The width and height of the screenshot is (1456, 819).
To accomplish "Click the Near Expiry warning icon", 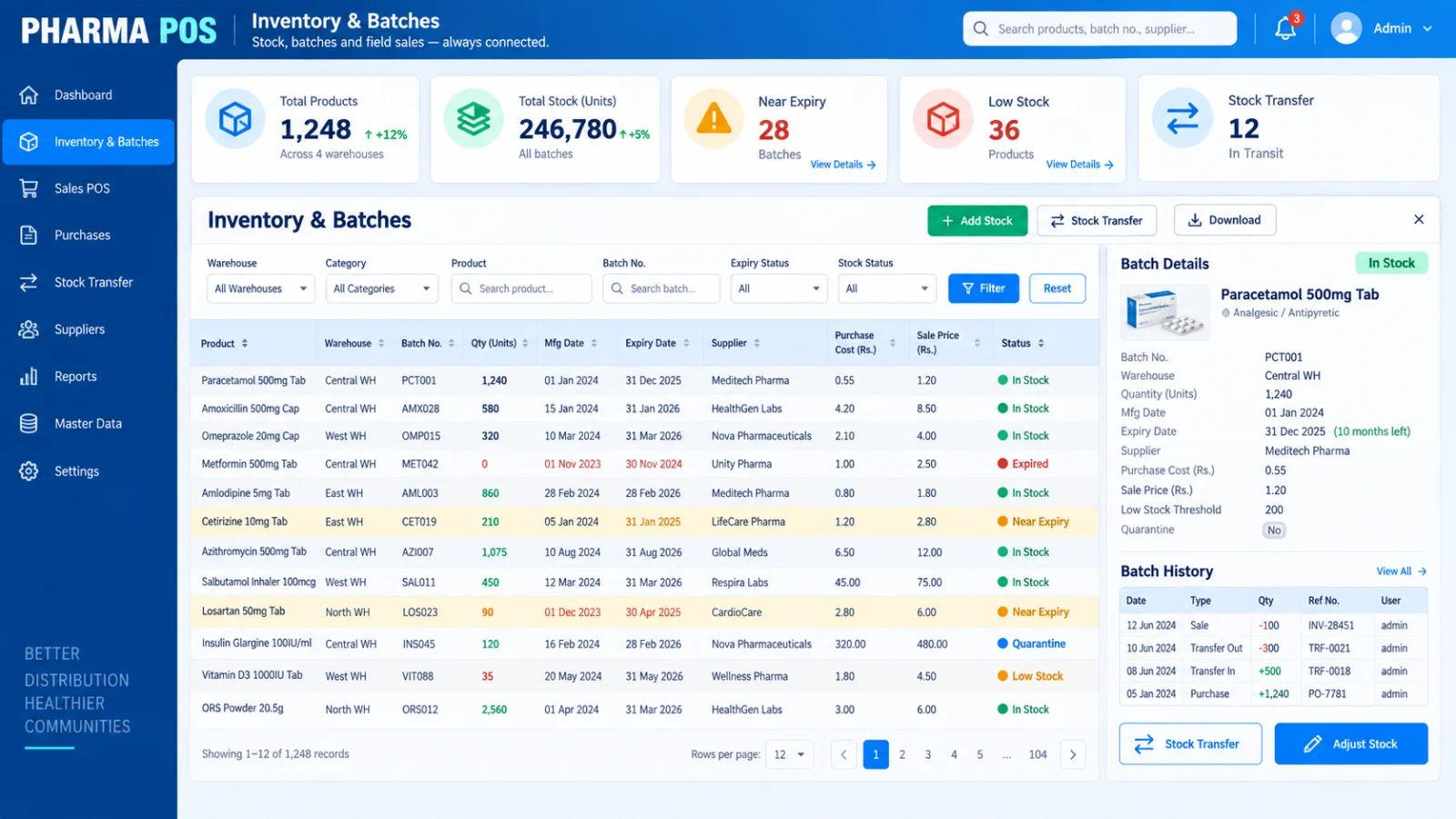I will coord(713,119).
